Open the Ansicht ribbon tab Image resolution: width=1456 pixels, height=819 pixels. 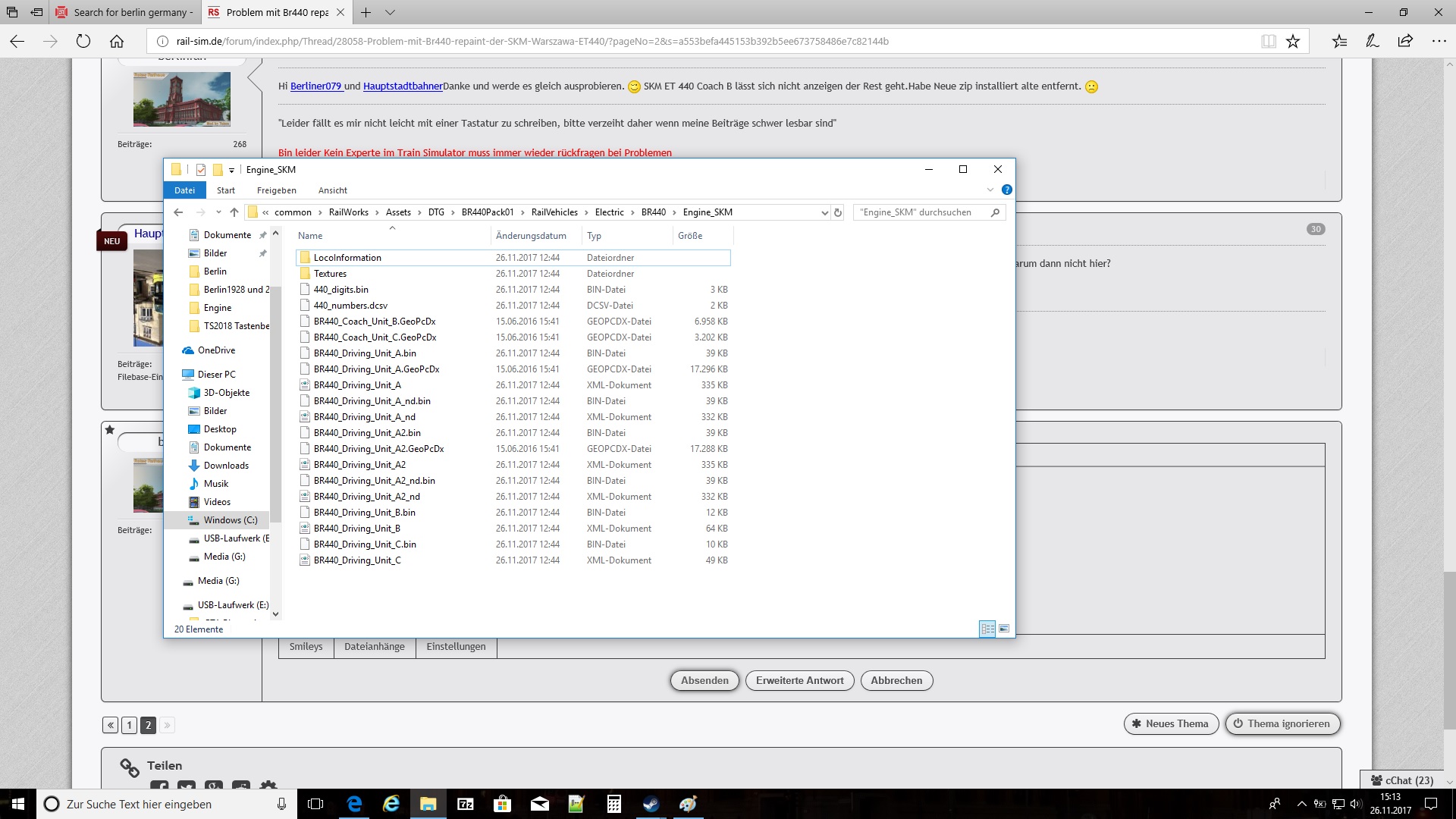[x=332, y=190]
